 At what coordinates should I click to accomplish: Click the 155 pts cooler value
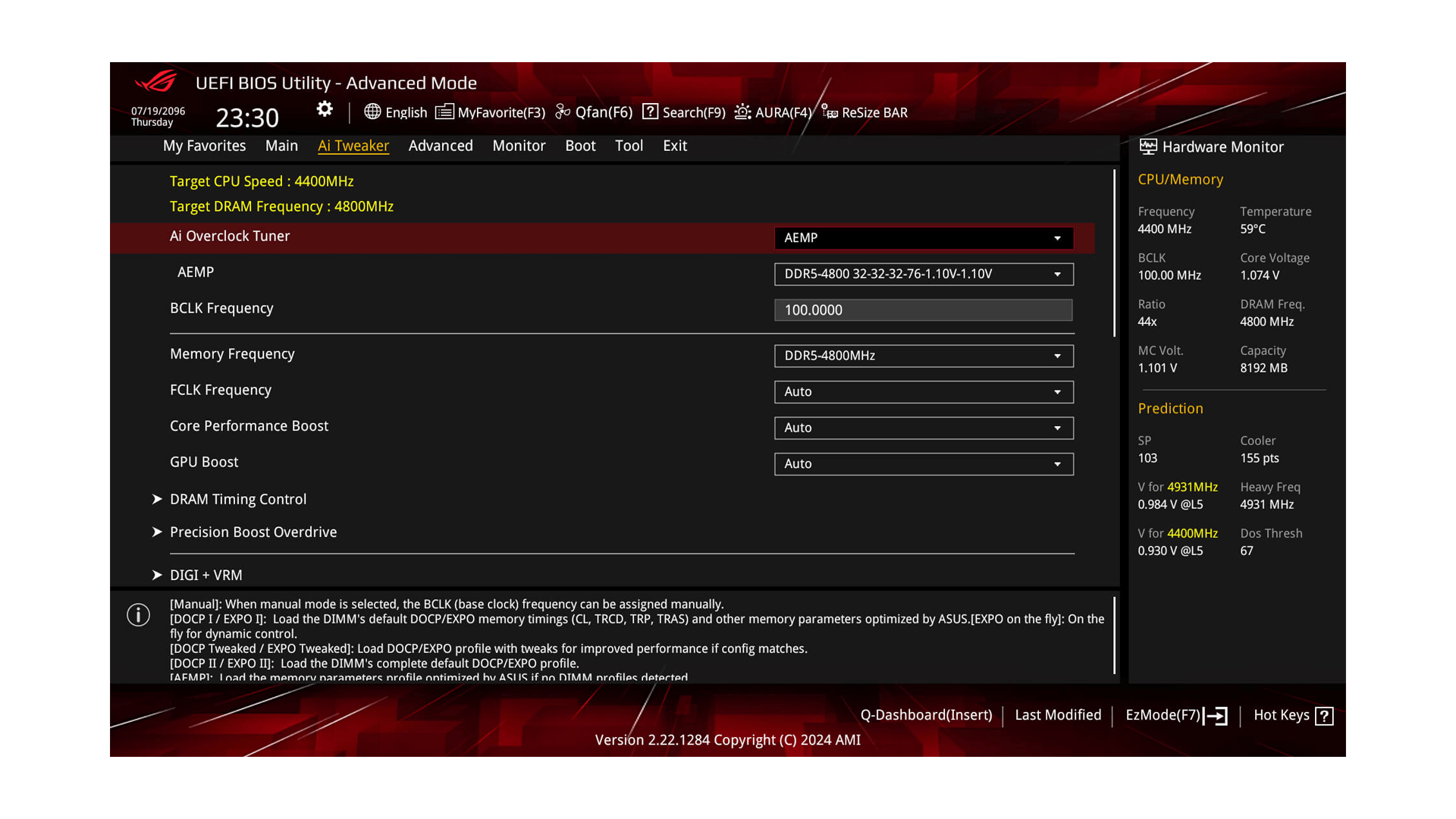pos(1260,458)
